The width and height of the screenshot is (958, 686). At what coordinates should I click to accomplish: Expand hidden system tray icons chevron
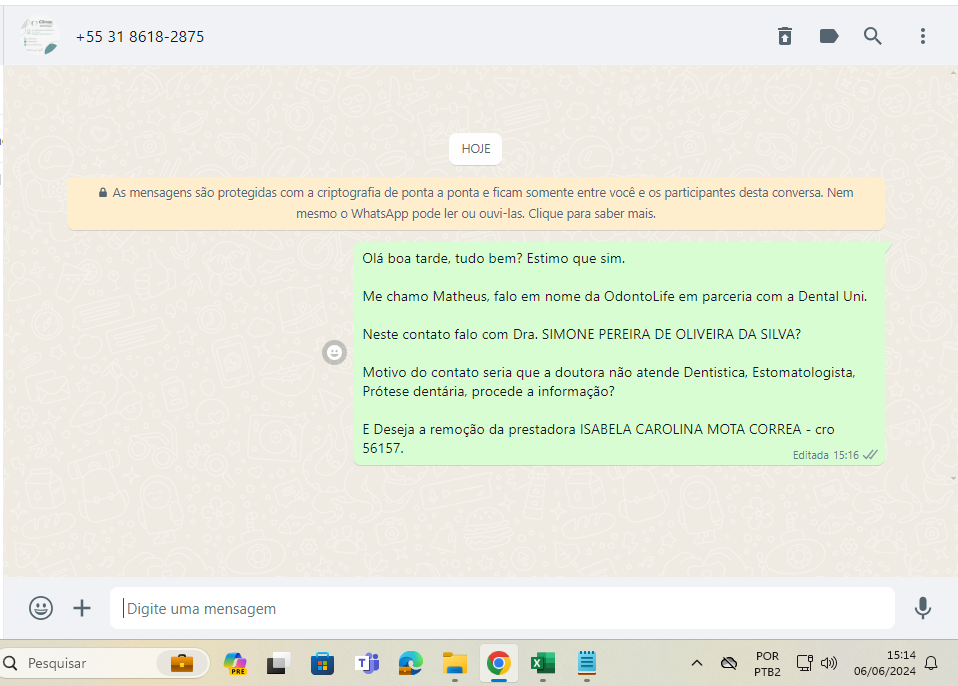click(697, 663)
